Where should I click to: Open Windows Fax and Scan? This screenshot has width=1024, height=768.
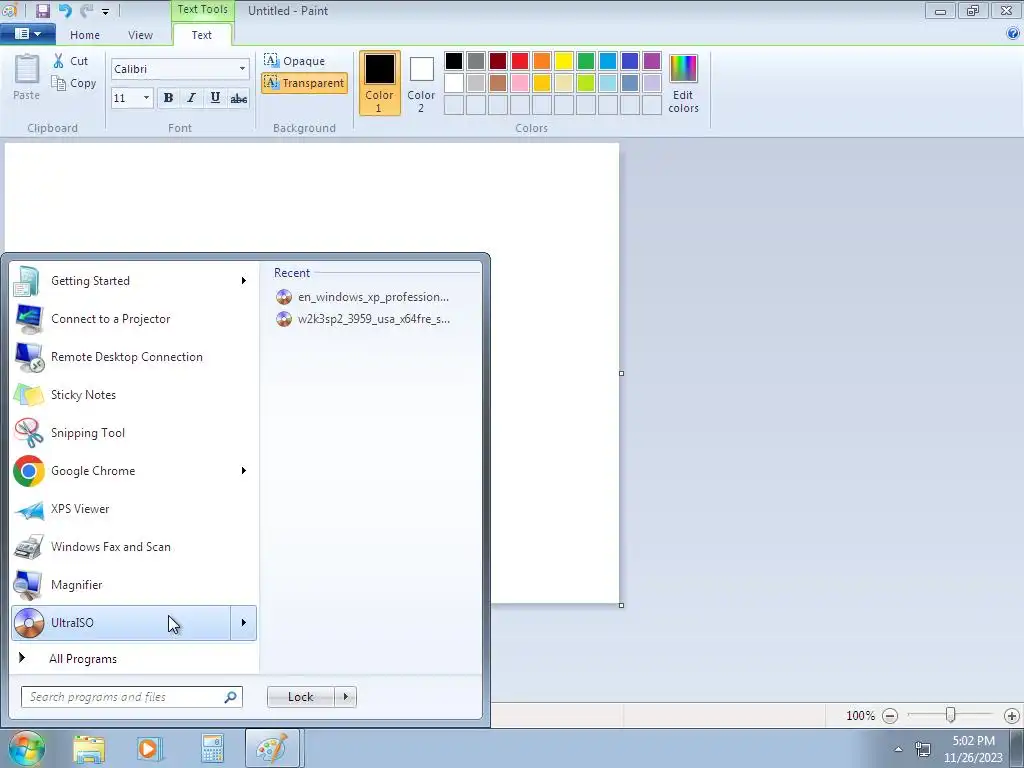[x=134, y=547]
